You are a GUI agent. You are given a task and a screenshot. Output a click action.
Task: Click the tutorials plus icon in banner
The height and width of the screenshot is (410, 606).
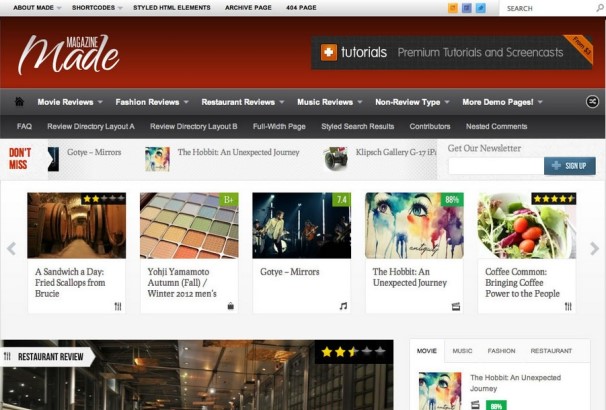329,52
